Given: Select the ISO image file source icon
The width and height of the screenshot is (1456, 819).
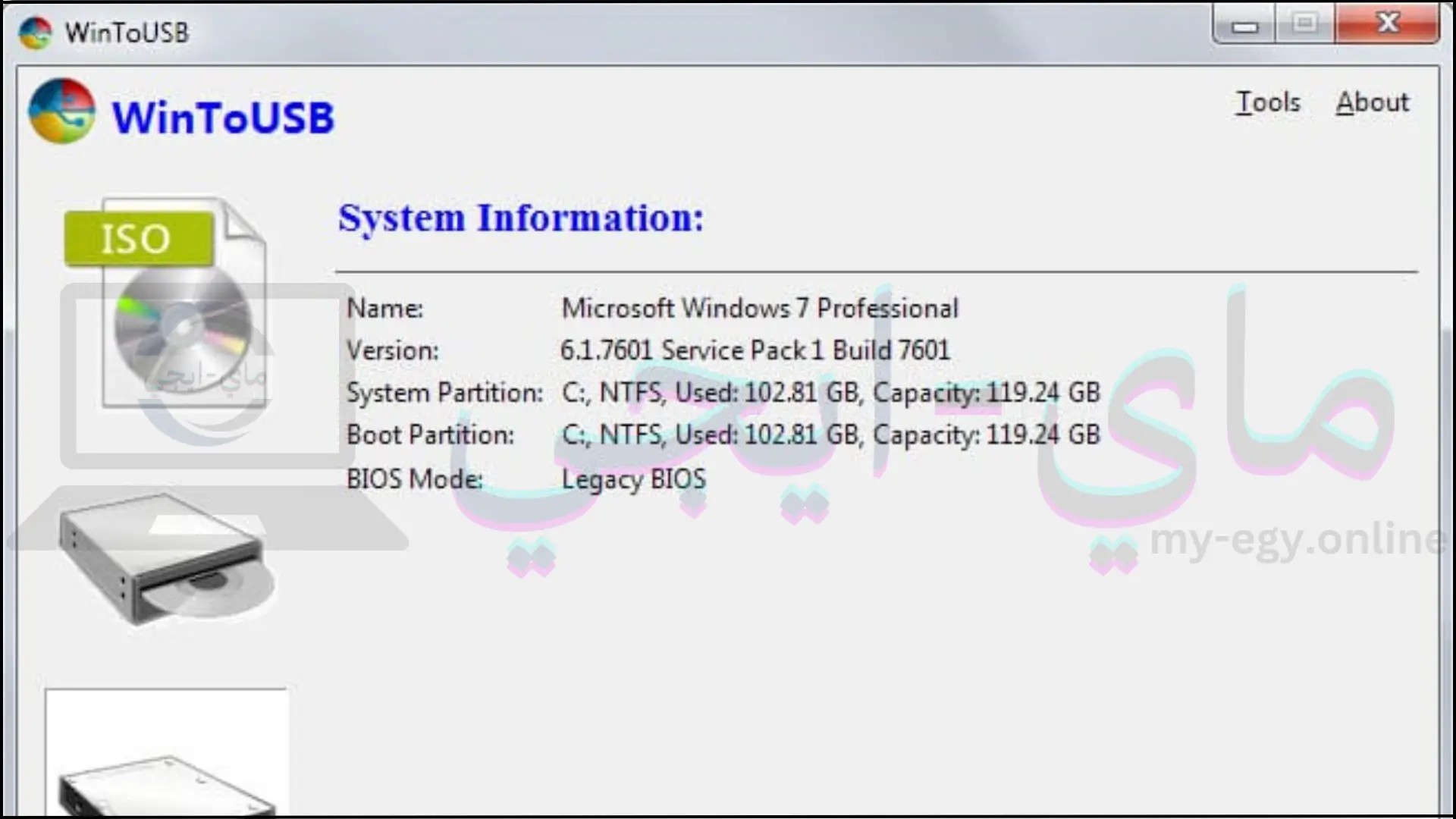Looking at the screenshot, I should click(x=165, y=303).
